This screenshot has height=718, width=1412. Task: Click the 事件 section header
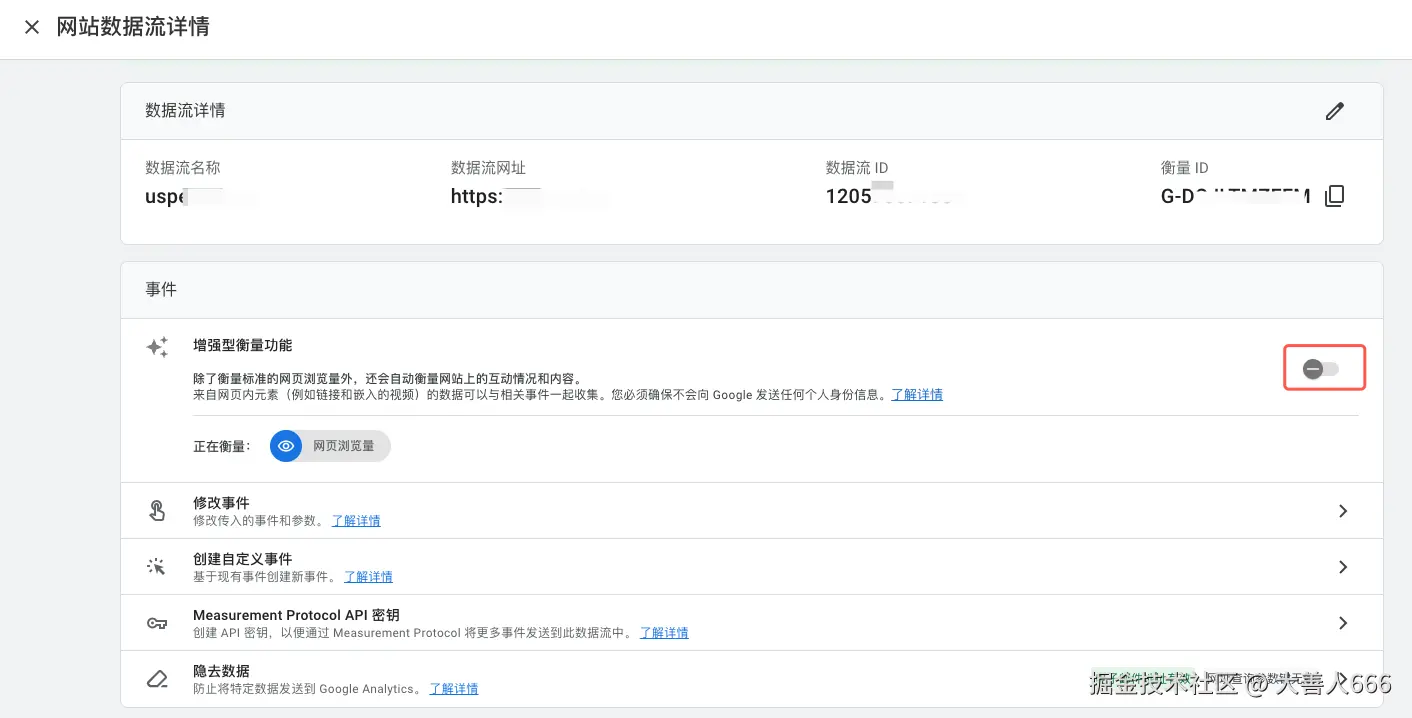(x=161, y=289)
